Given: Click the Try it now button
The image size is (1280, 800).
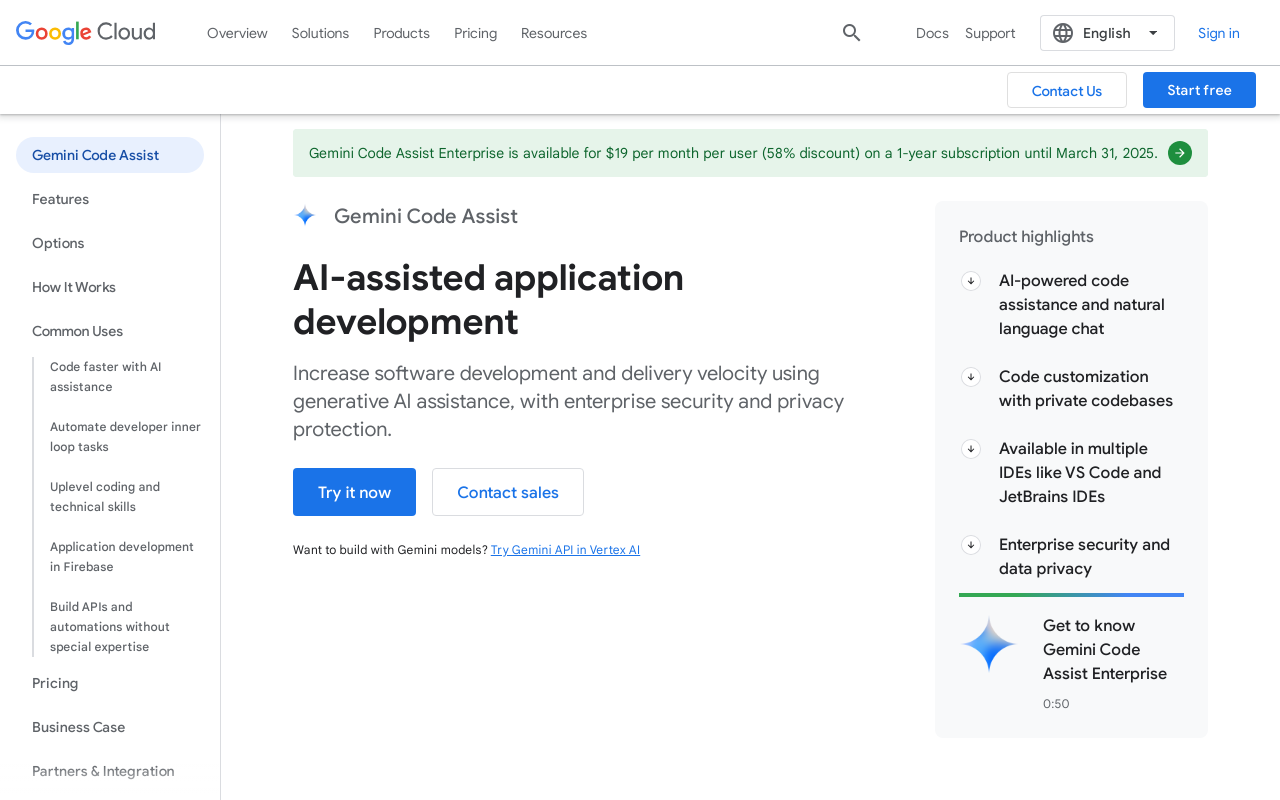Looking at the screenshot, I should coord(354,492).
